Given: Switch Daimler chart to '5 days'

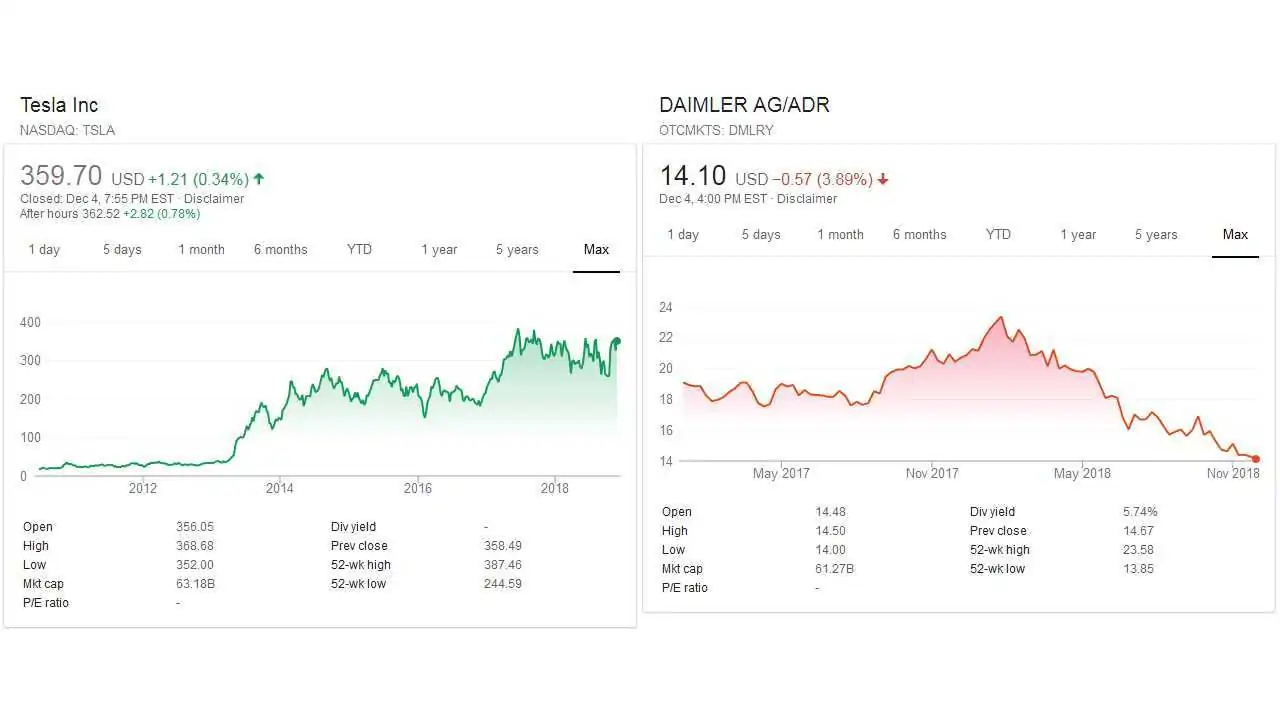Looking at the screenshot, I should click(x=761, y=234).
